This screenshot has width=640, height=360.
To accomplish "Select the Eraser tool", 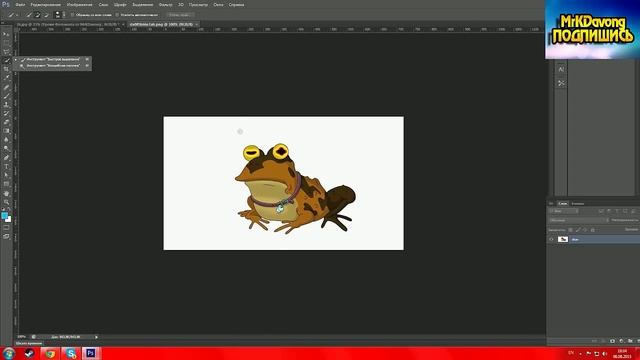I will point(6,122).
